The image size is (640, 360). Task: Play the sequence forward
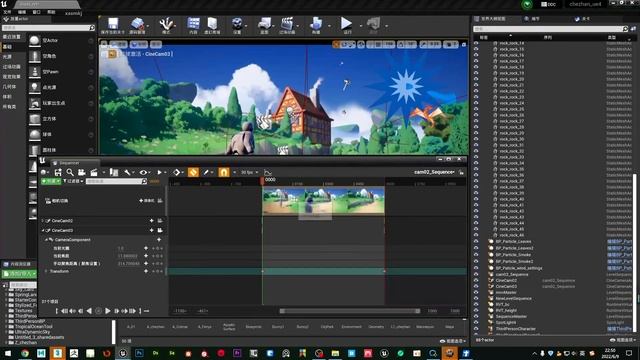(x=108, y=311)
